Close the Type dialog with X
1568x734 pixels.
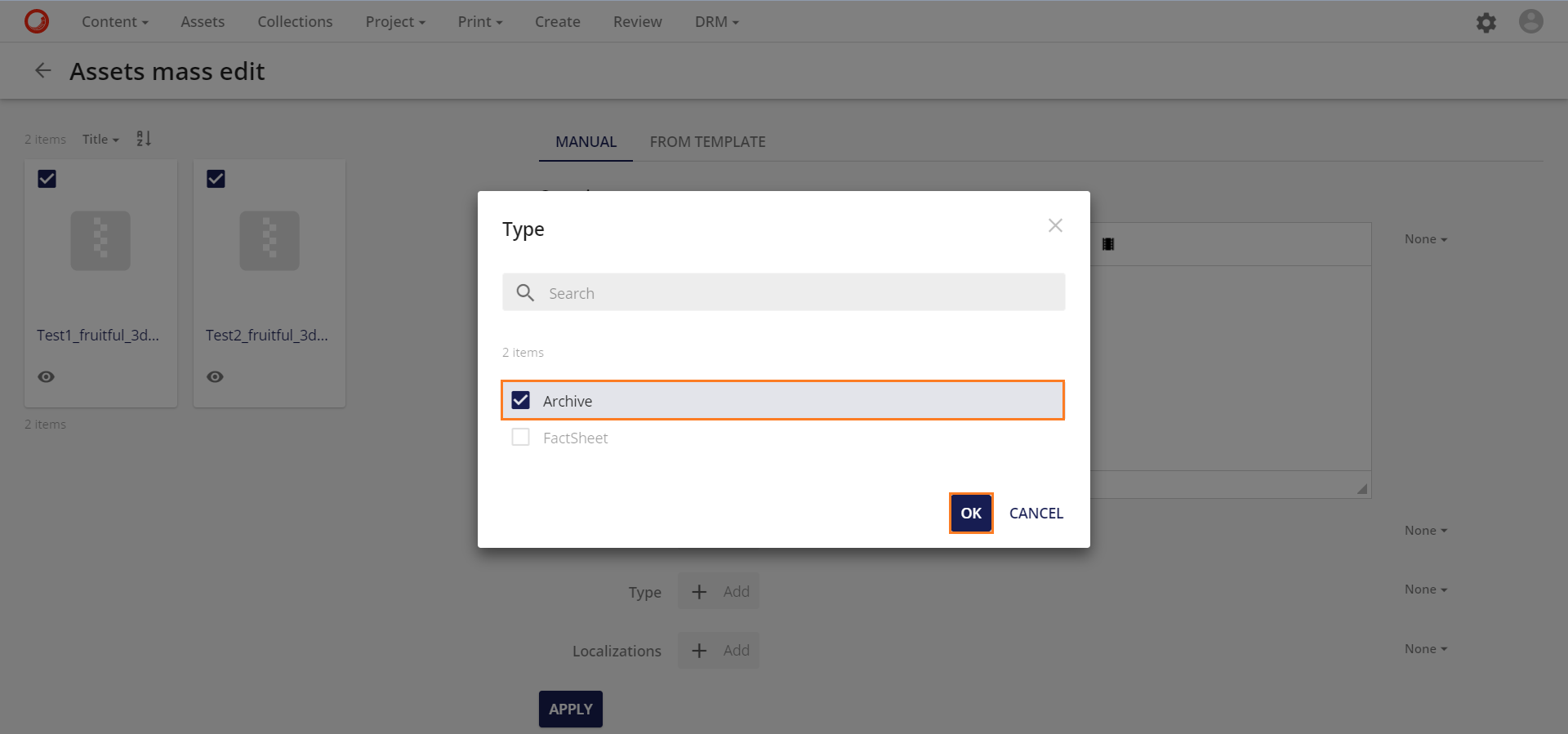(x=1055, y=225)
